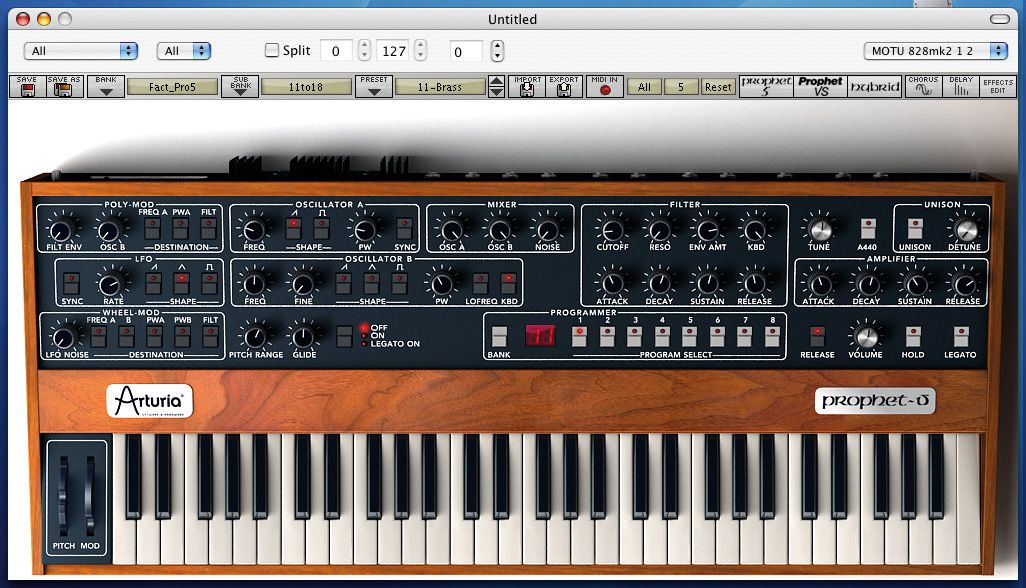The width and height of the screenshot is (1026, 588).
Task: Click the split low value field showing 0
Action: (336, 50)
